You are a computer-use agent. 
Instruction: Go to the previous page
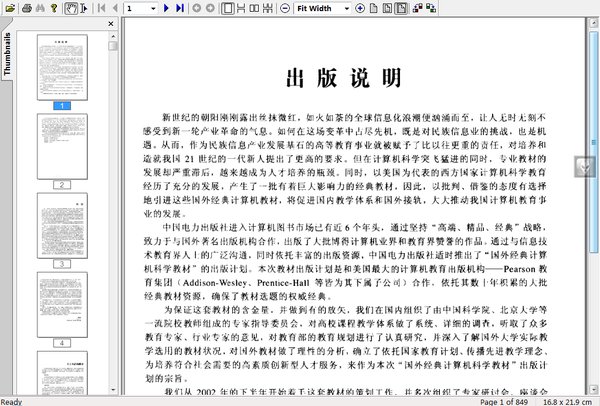click(x=115, y=8)
